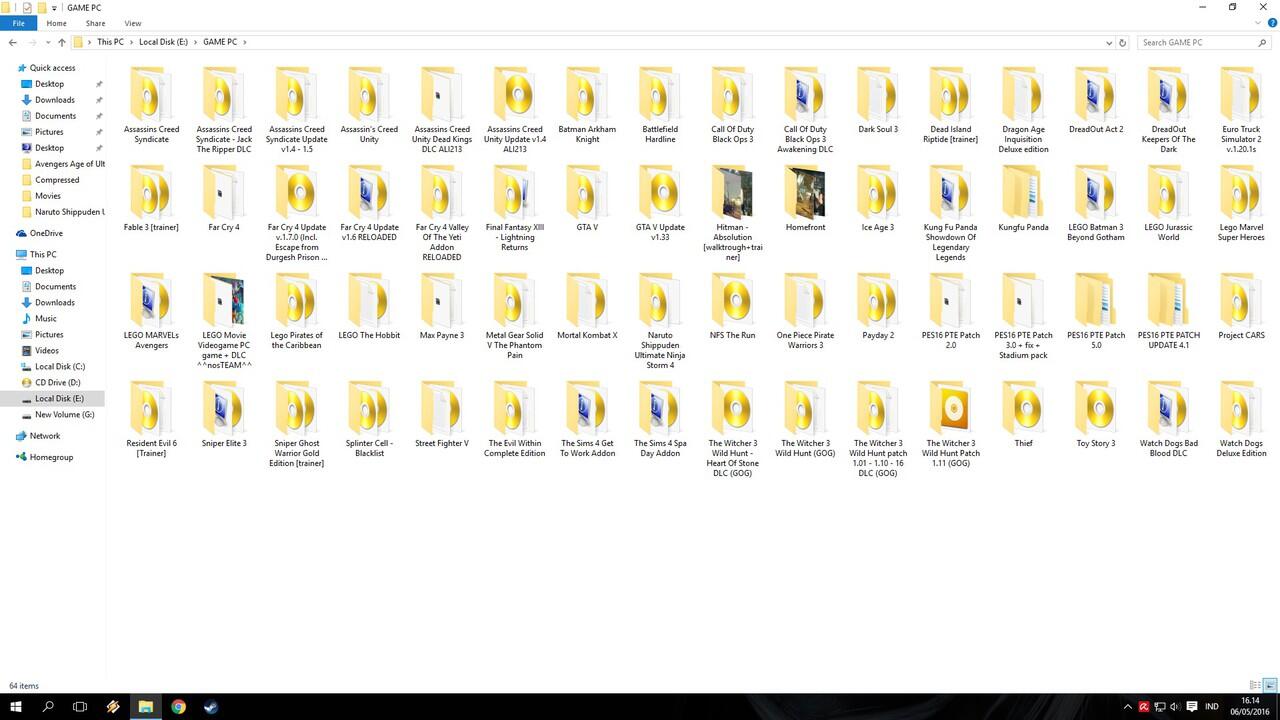
Task: Open the Watch Dogs Deluxe Edition folder
Action: point(1241,419)
